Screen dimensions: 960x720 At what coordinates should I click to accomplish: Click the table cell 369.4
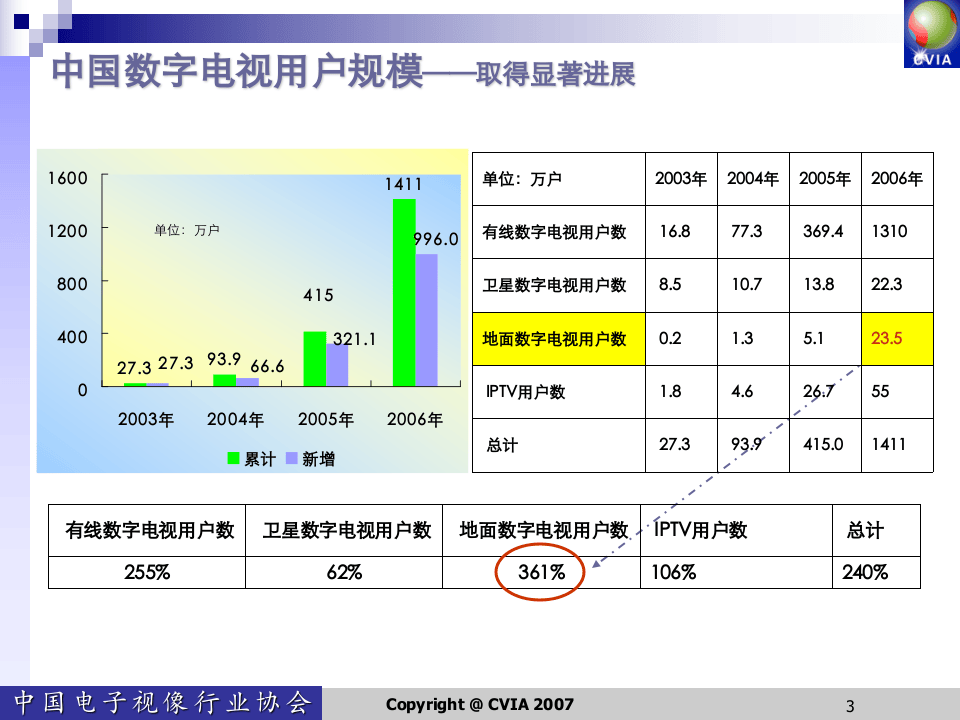pyautogui.click(x=823, y=231)
